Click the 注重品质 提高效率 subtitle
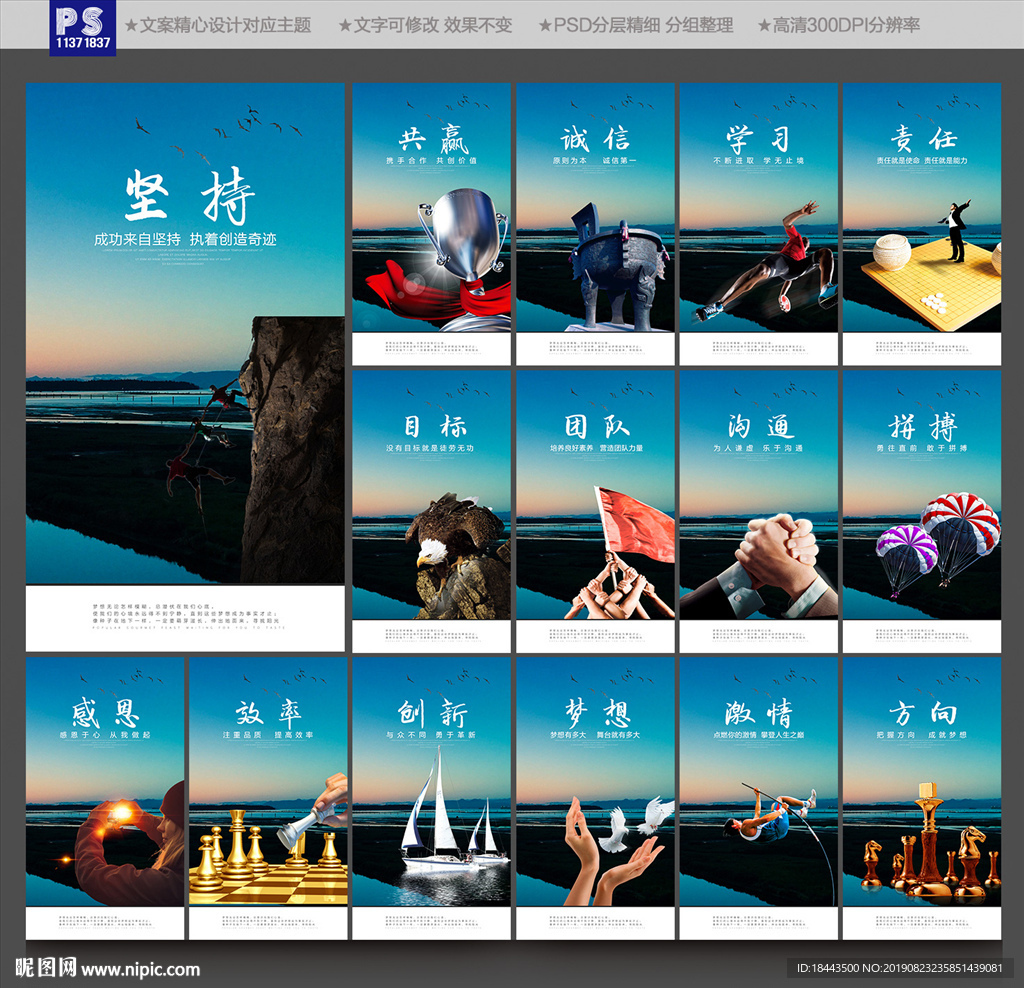 point(268,735)
